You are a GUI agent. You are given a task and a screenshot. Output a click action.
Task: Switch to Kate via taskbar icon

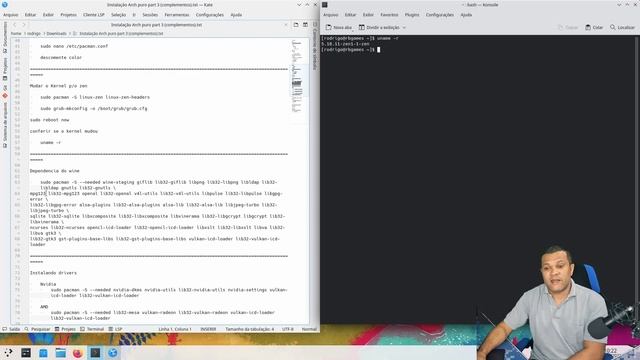point(113,352)
